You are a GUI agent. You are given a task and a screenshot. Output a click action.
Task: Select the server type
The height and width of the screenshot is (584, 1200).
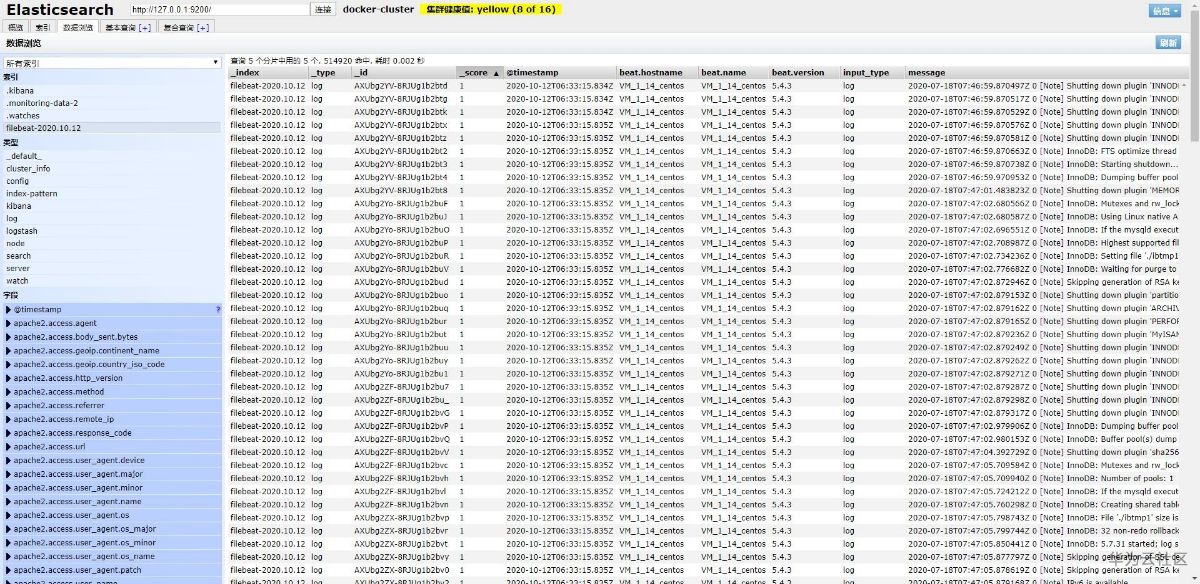[x=18, y=268]
